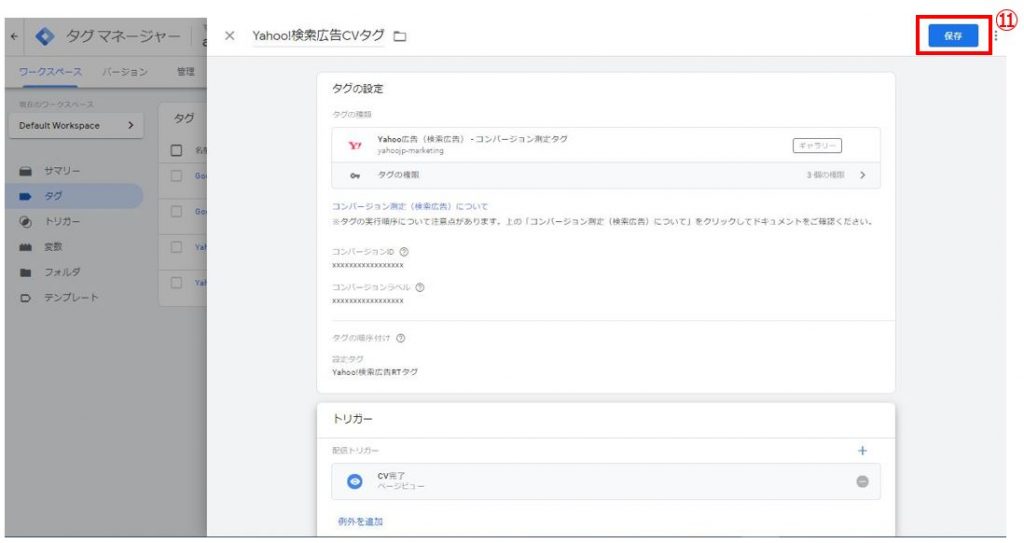Click the テンプレート label icon
This screenshot has width=1024, height=543.
25,298
